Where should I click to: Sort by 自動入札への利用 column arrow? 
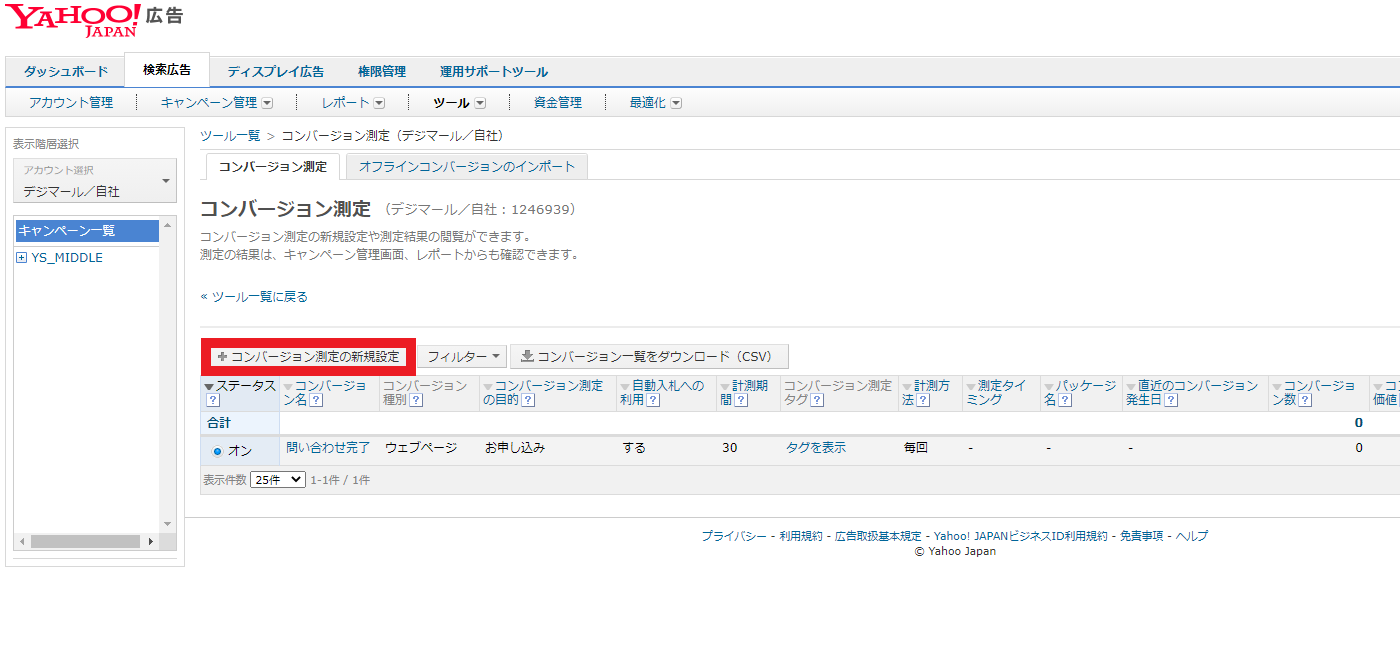(x=625, y=387)
